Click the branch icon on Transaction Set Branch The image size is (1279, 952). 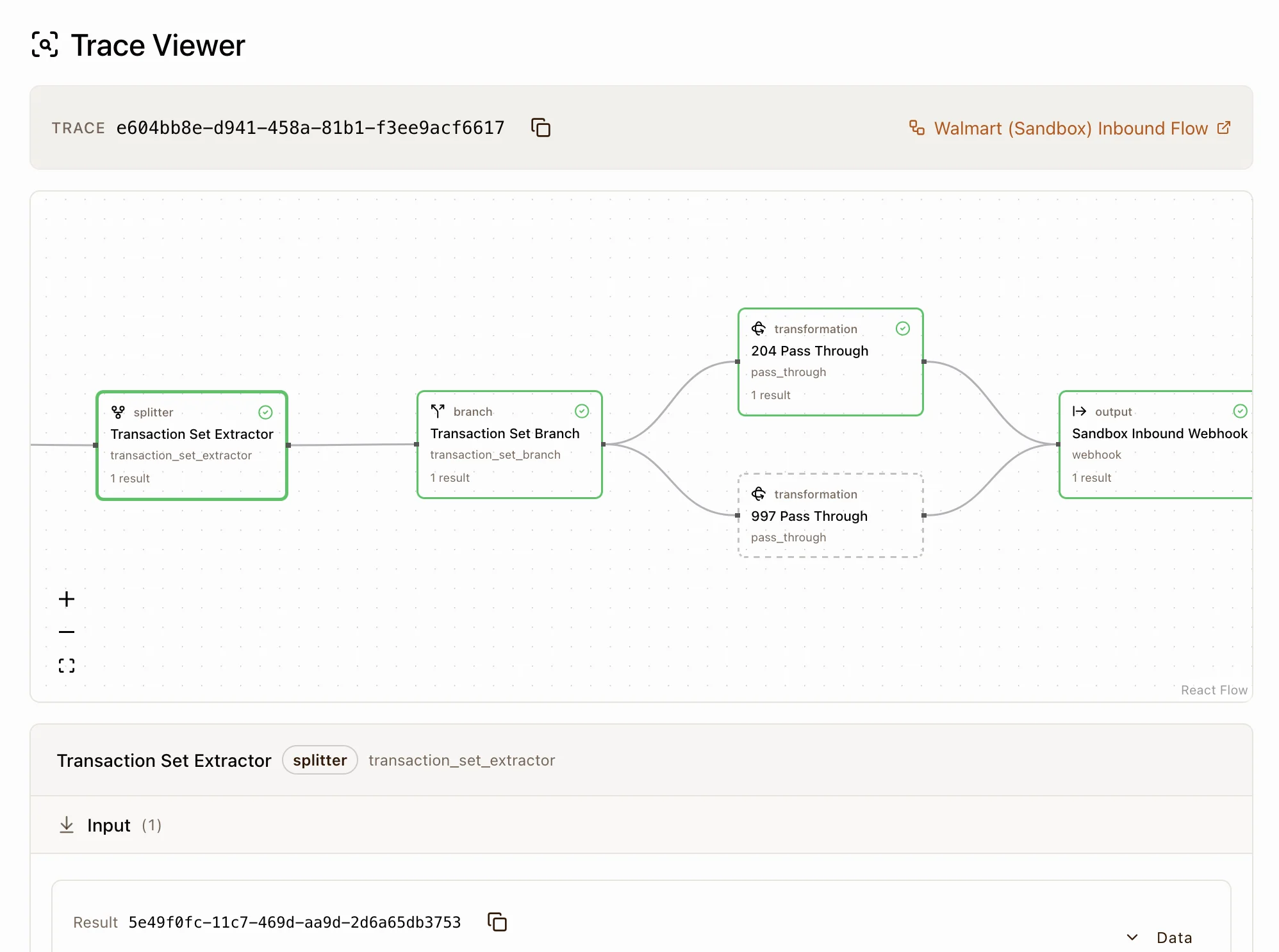[x=438, y=411]
